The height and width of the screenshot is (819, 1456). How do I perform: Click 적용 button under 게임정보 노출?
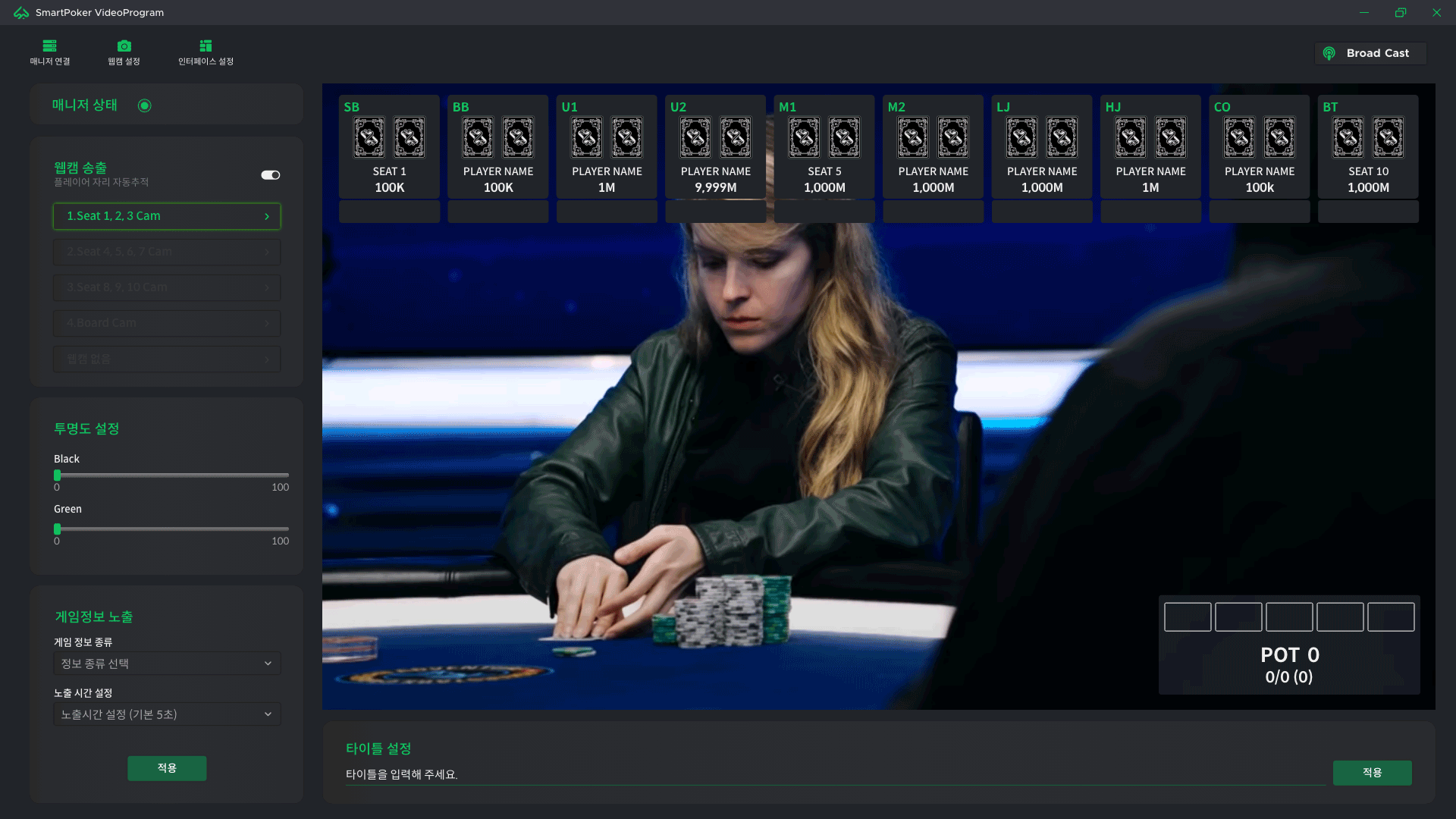167,768
